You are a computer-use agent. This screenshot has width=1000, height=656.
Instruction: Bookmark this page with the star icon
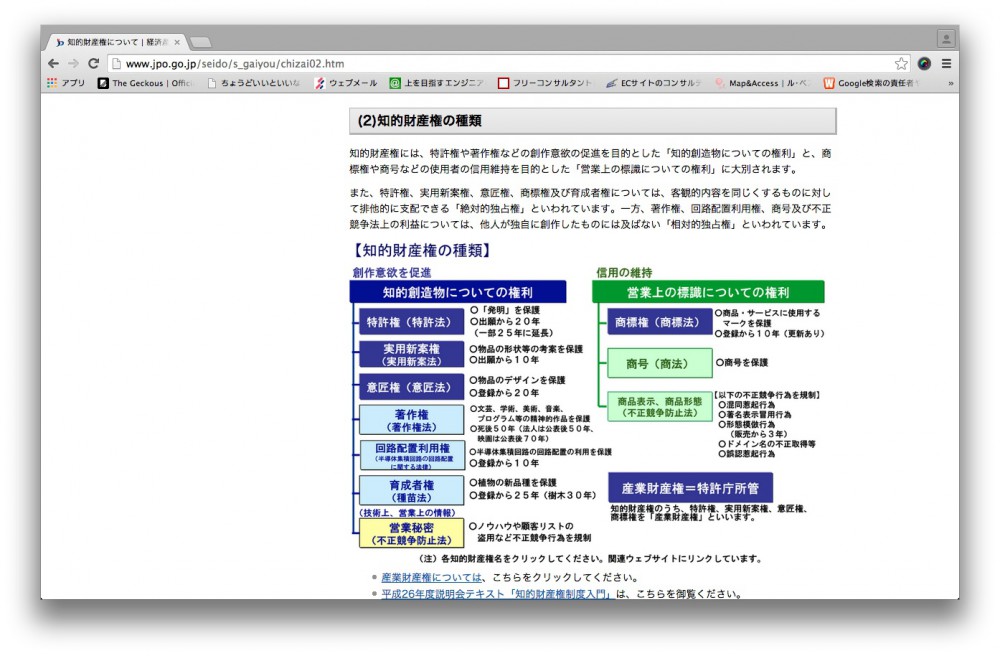pos(901,64)
